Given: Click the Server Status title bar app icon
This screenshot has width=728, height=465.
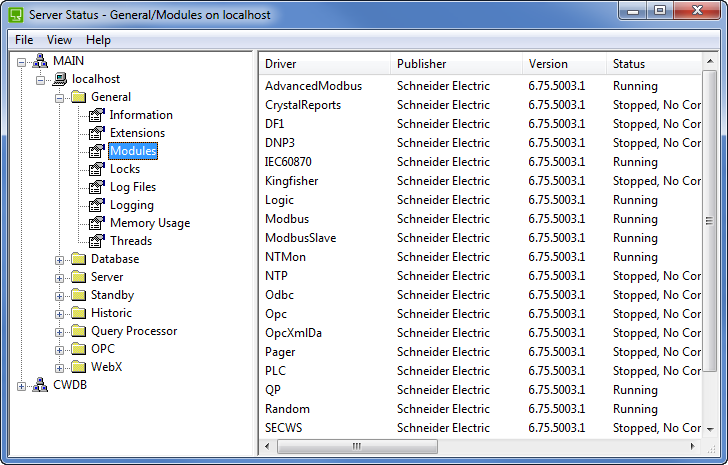Looking at the screenshot, I should pos(16,14).
